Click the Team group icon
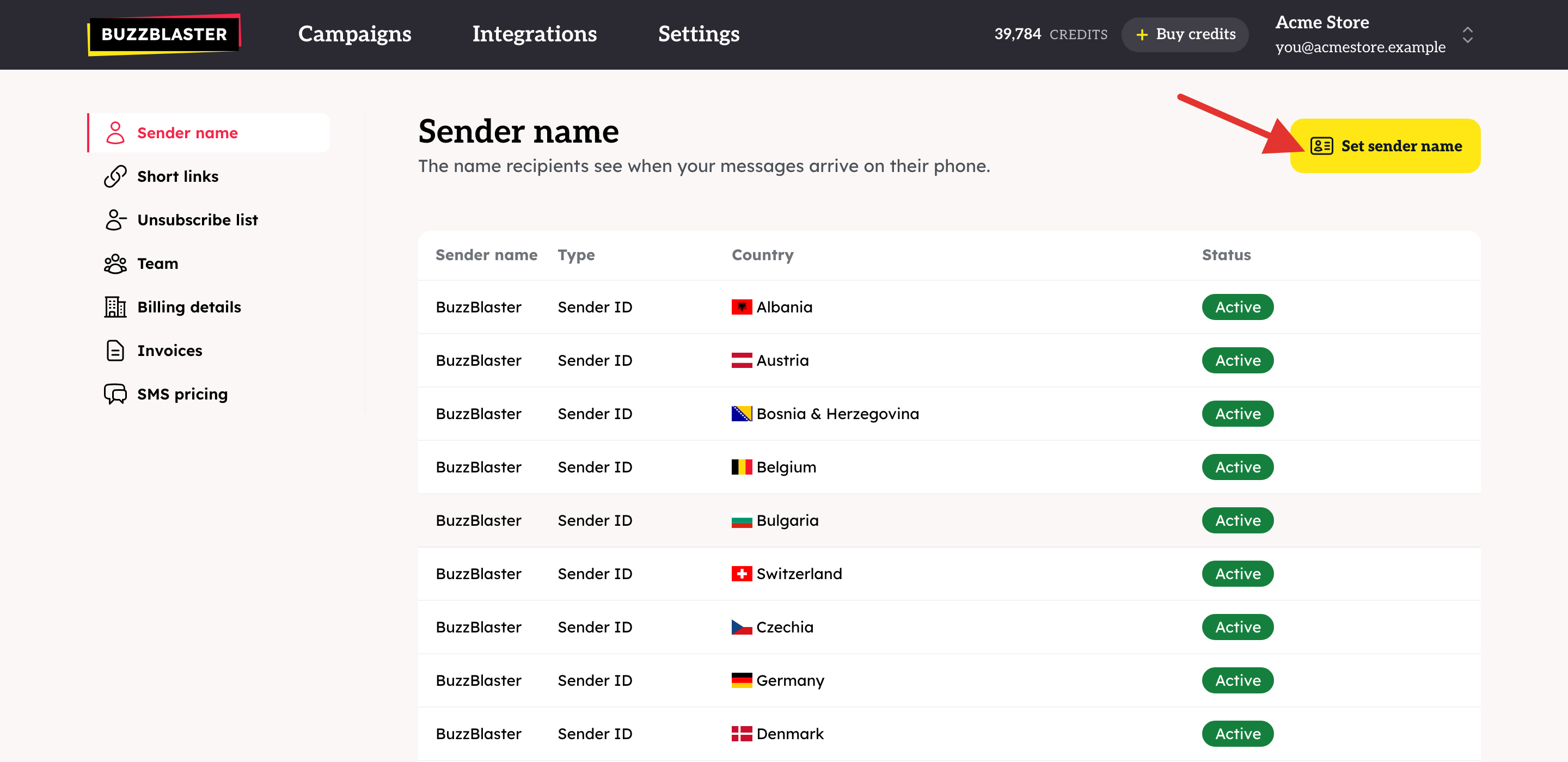Image resolution: width=1568 pixels, height=762 pixels. point(115,263)
